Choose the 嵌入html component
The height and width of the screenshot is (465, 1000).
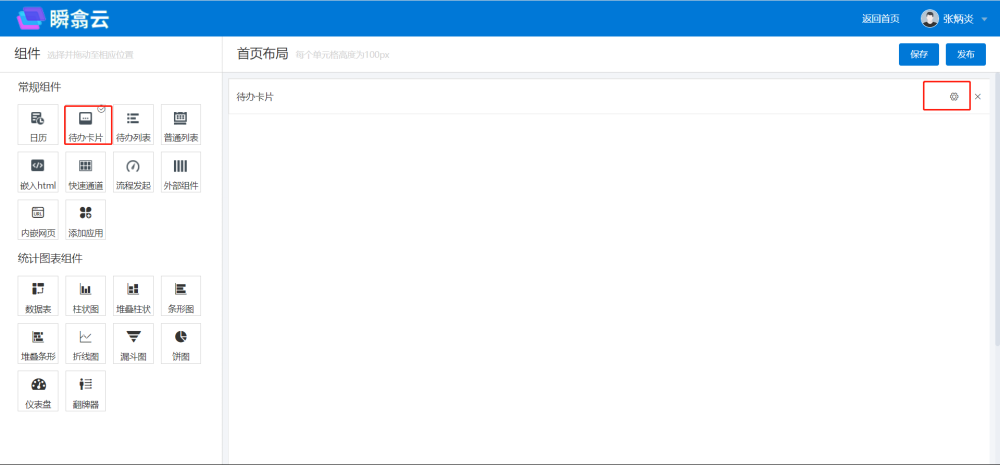37,172
